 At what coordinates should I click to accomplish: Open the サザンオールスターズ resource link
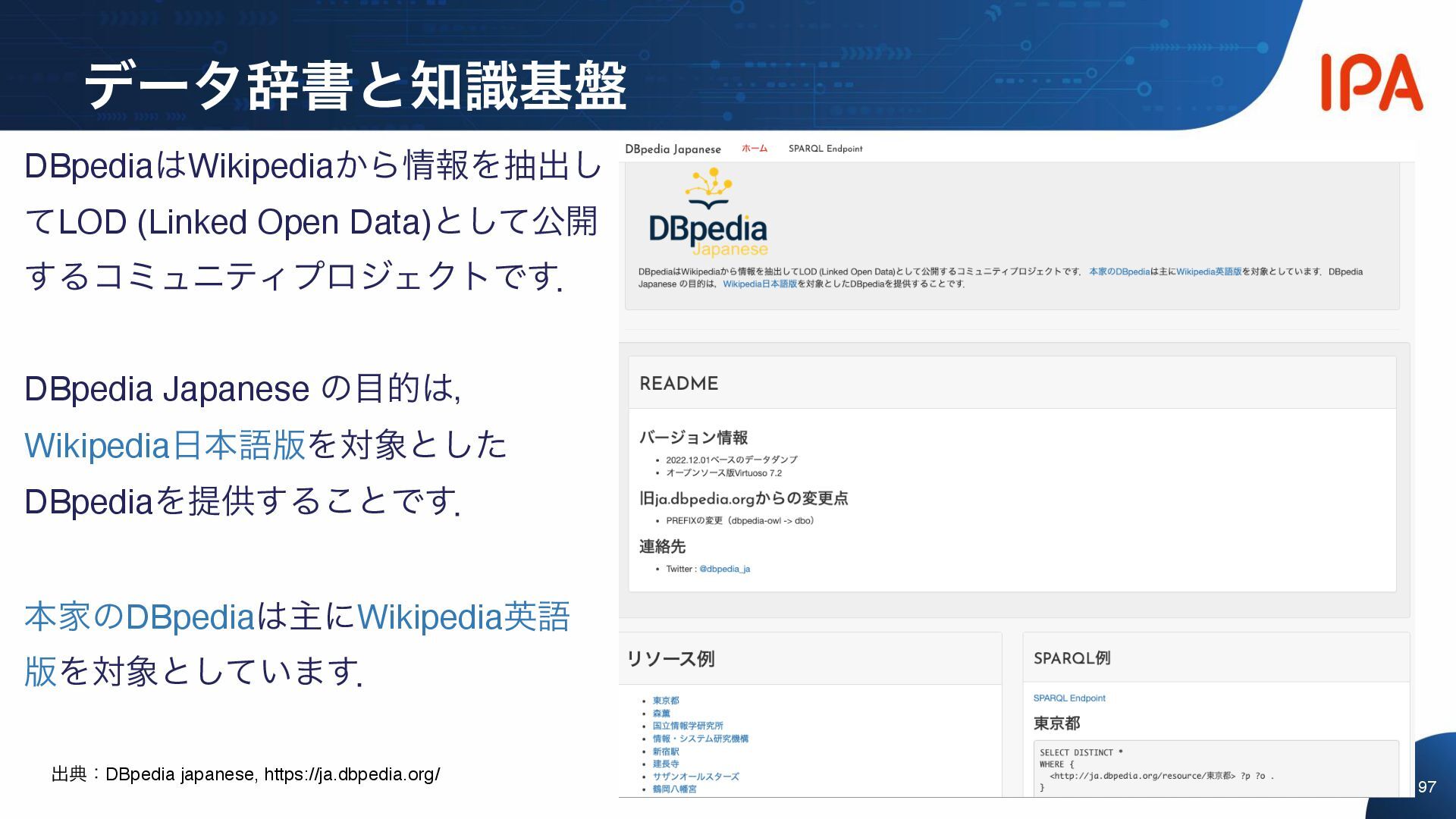point(696,777)
